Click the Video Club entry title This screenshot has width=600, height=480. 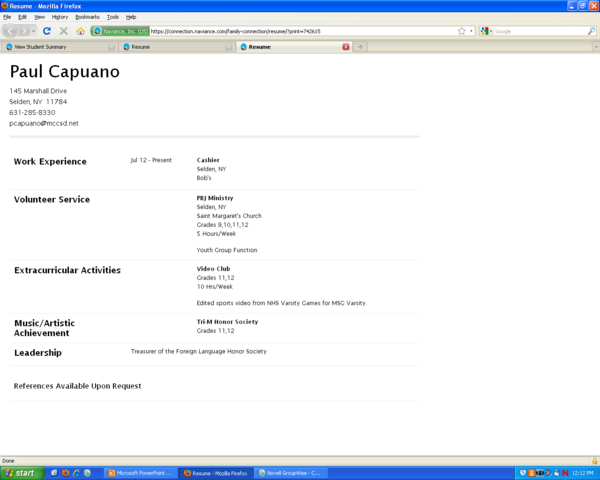pos(214,269)
